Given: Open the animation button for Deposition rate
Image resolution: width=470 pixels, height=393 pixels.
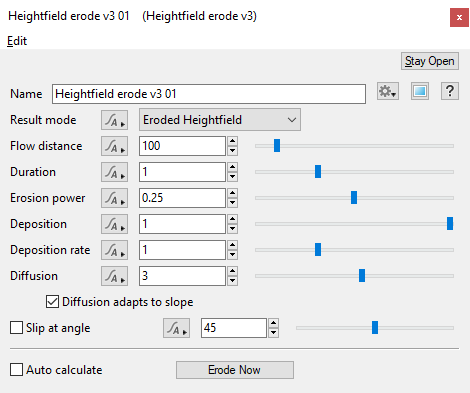Looking at the screenshot, I should point(114,250).
